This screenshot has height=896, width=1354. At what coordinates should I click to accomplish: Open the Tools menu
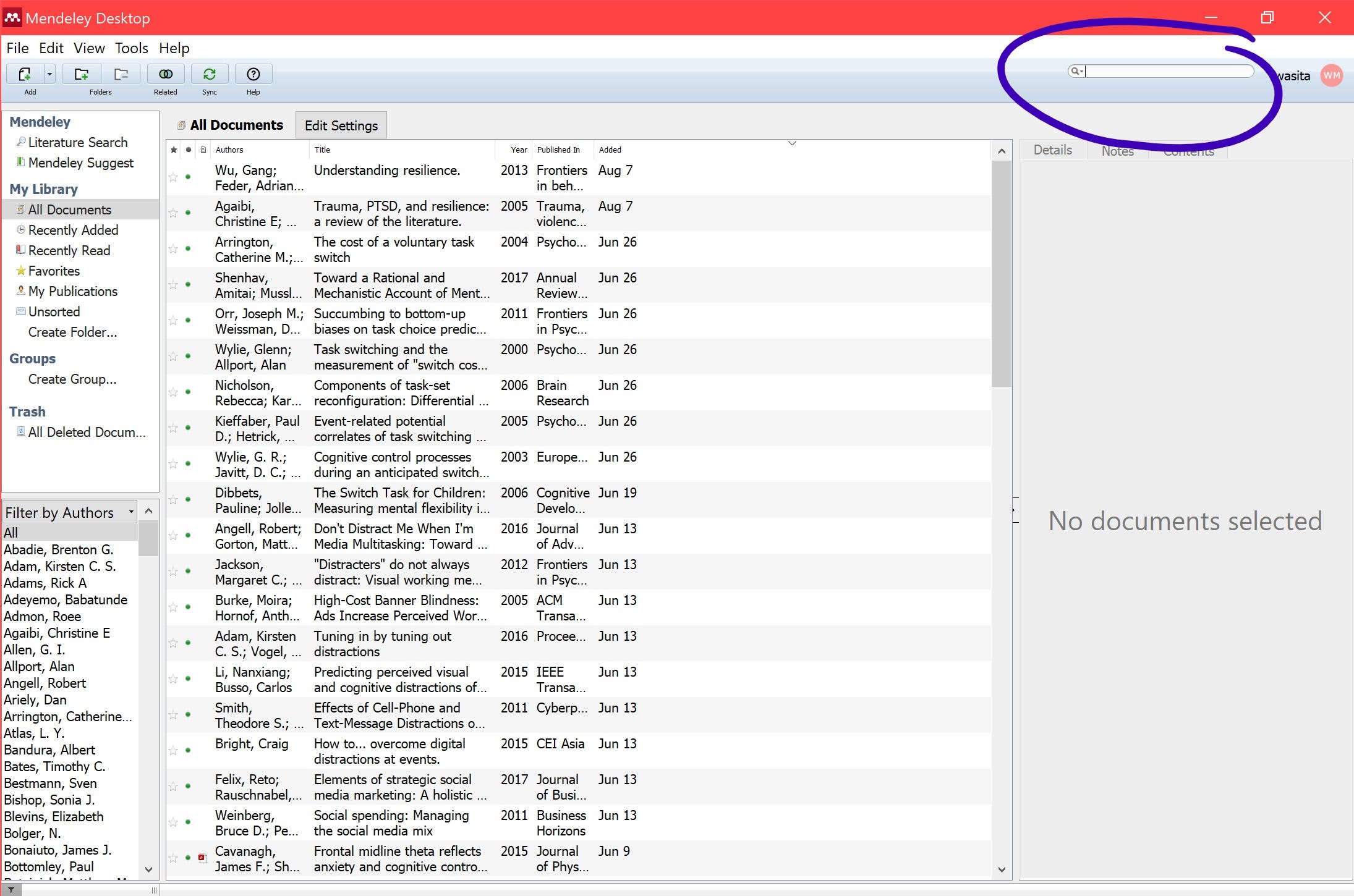[x=131, y=48]
